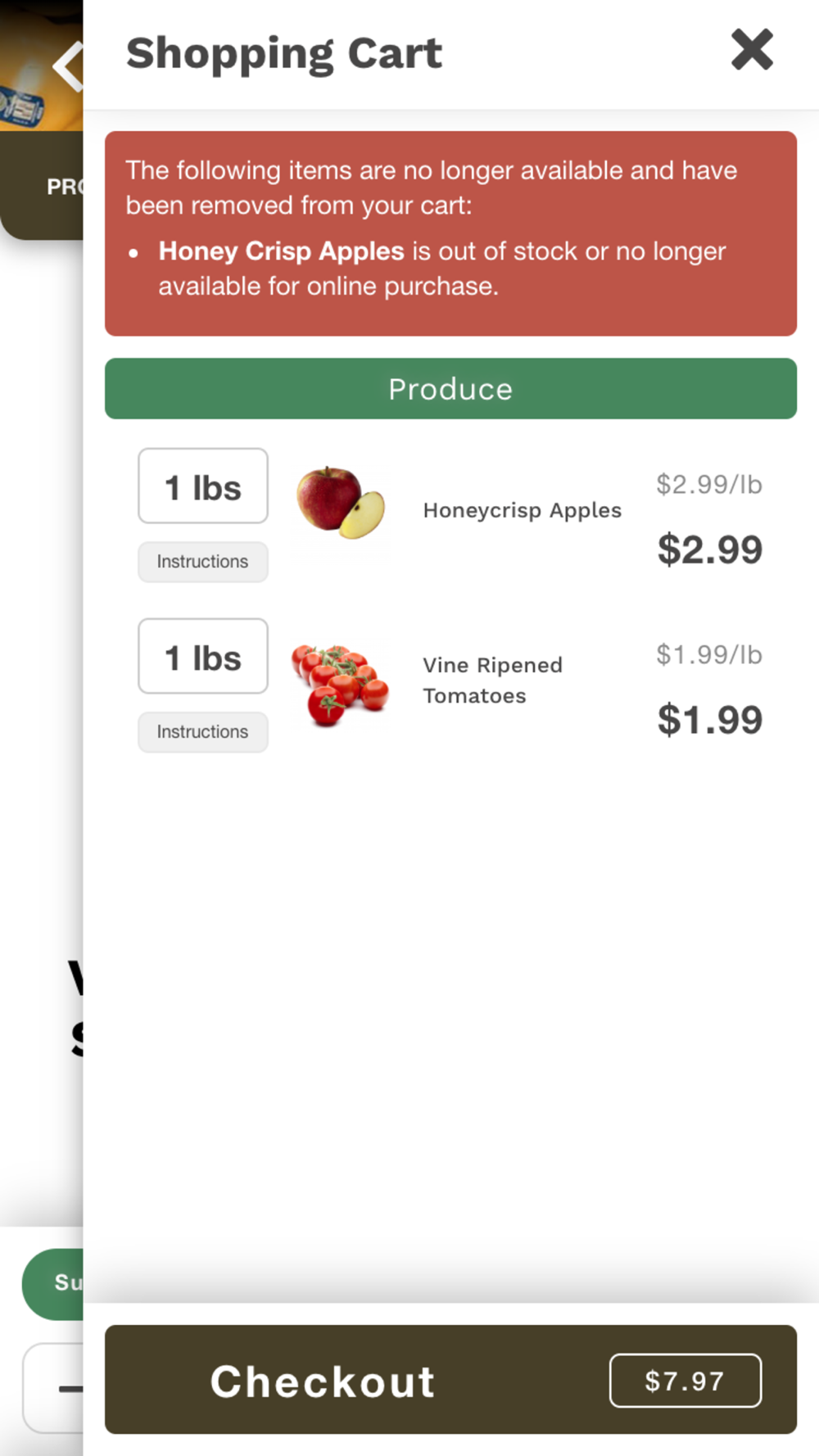Open Instructions for Honeycrisp Apples
Image resolution: width=819 pixels, height=1456 pixels.
pos(202,562)
